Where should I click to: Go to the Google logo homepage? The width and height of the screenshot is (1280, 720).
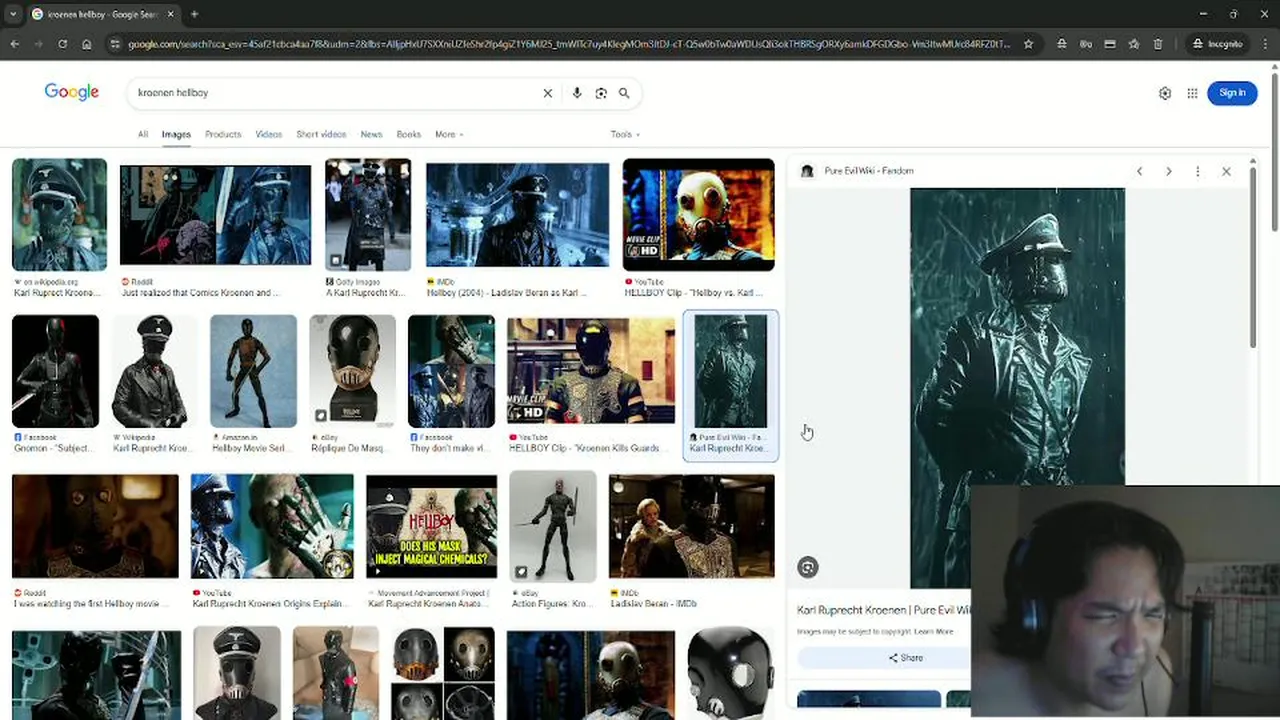[72, 92]
